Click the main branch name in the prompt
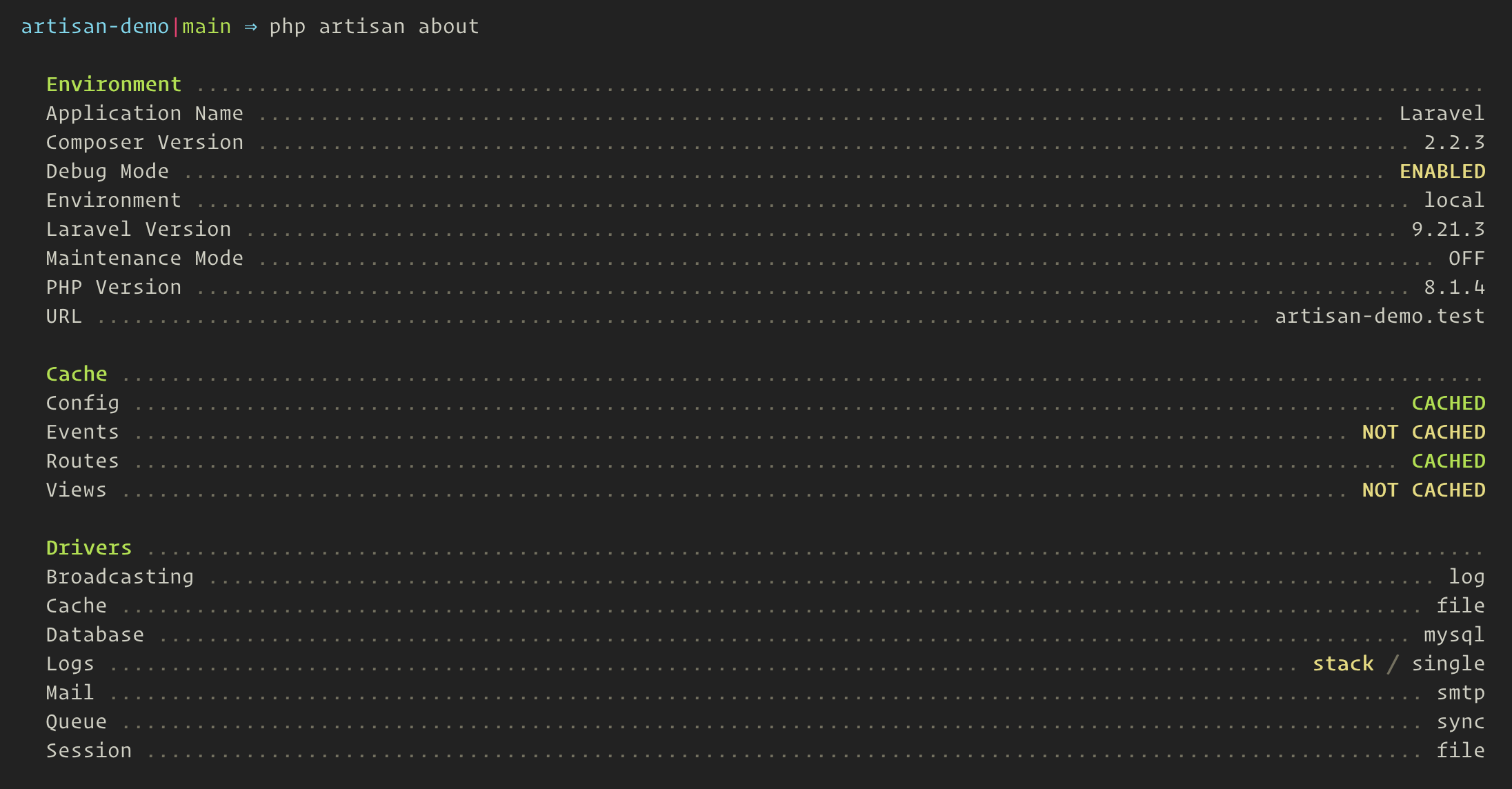Viewport: 1512px width, 789px height. pyautogui.click(x=207, y=27)
